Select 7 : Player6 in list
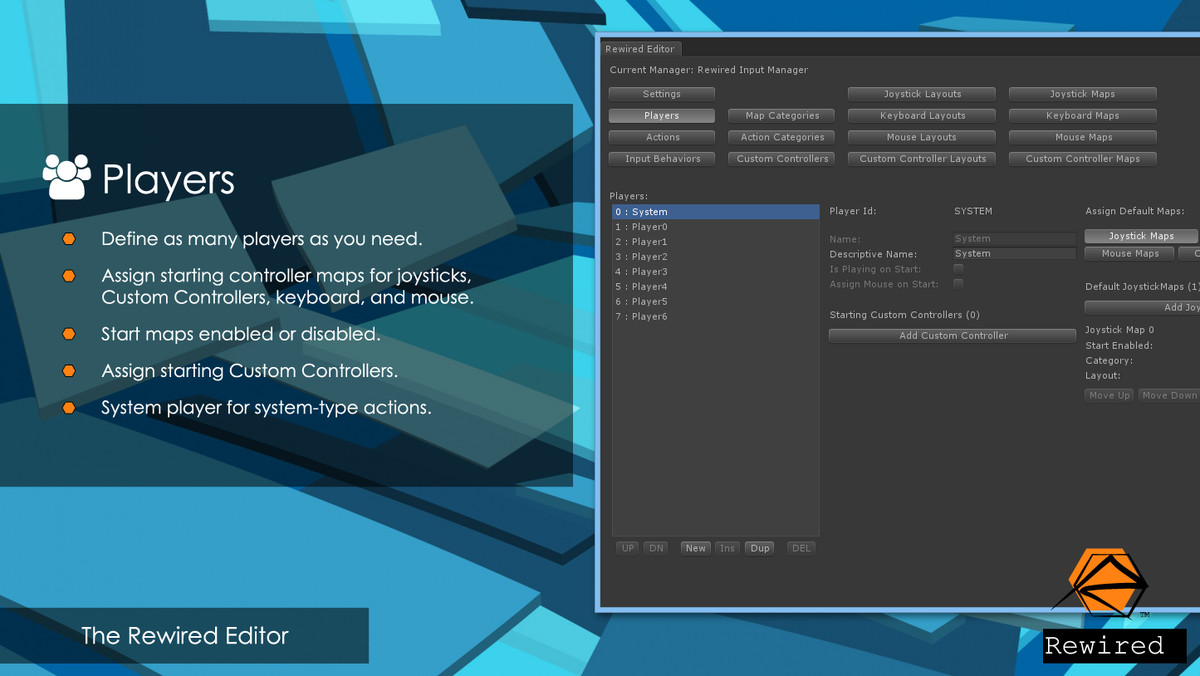Image resolution: width=1200 pixels, height=676 pixels. click(x=715, y=317)
